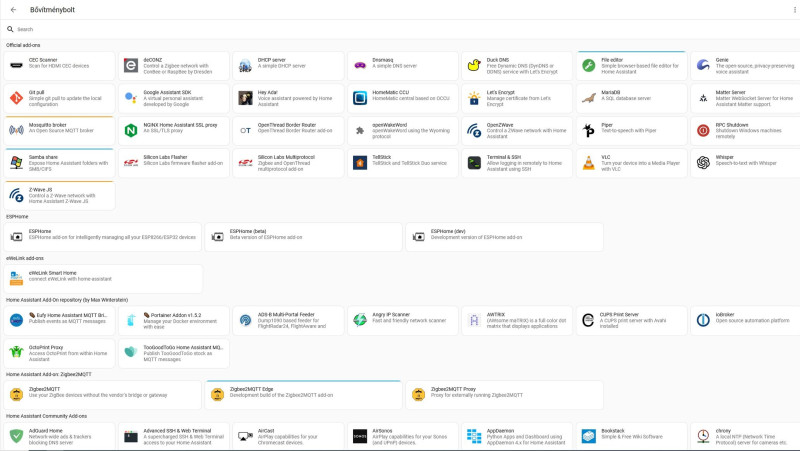Click the Search add-ons field
Viewport: 800px width, 451px height.
coord(400,29)
